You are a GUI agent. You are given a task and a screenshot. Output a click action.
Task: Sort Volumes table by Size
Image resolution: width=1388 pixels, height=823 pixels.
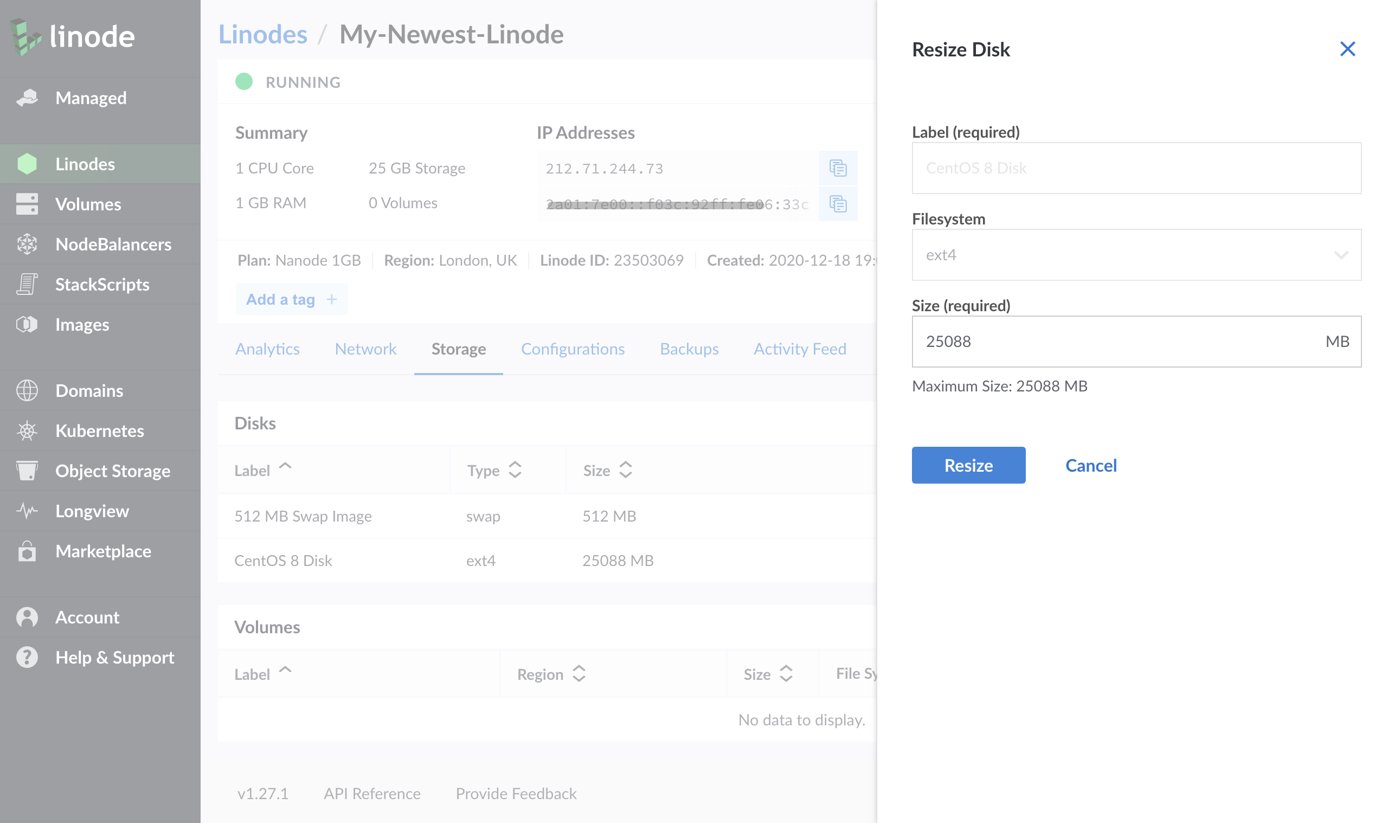click(x=786, y=673)
